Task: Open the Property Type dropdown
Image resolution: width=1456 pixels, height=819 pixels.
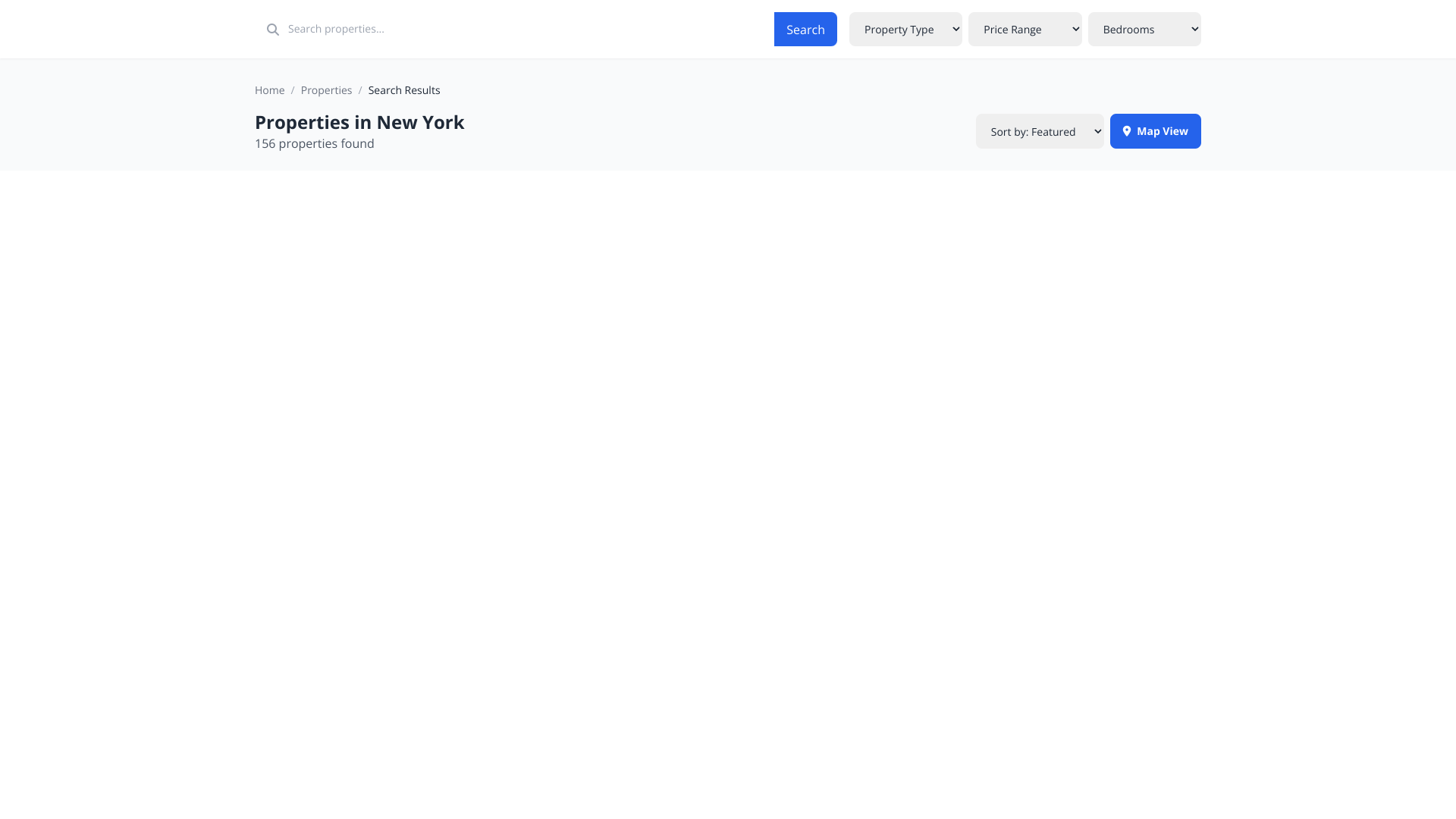Action: [899, 30]
